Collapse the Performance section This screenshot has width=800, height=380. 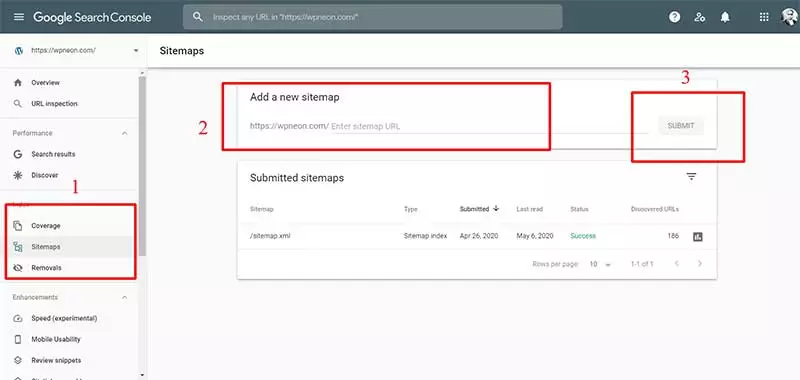[x=124, y=133]
